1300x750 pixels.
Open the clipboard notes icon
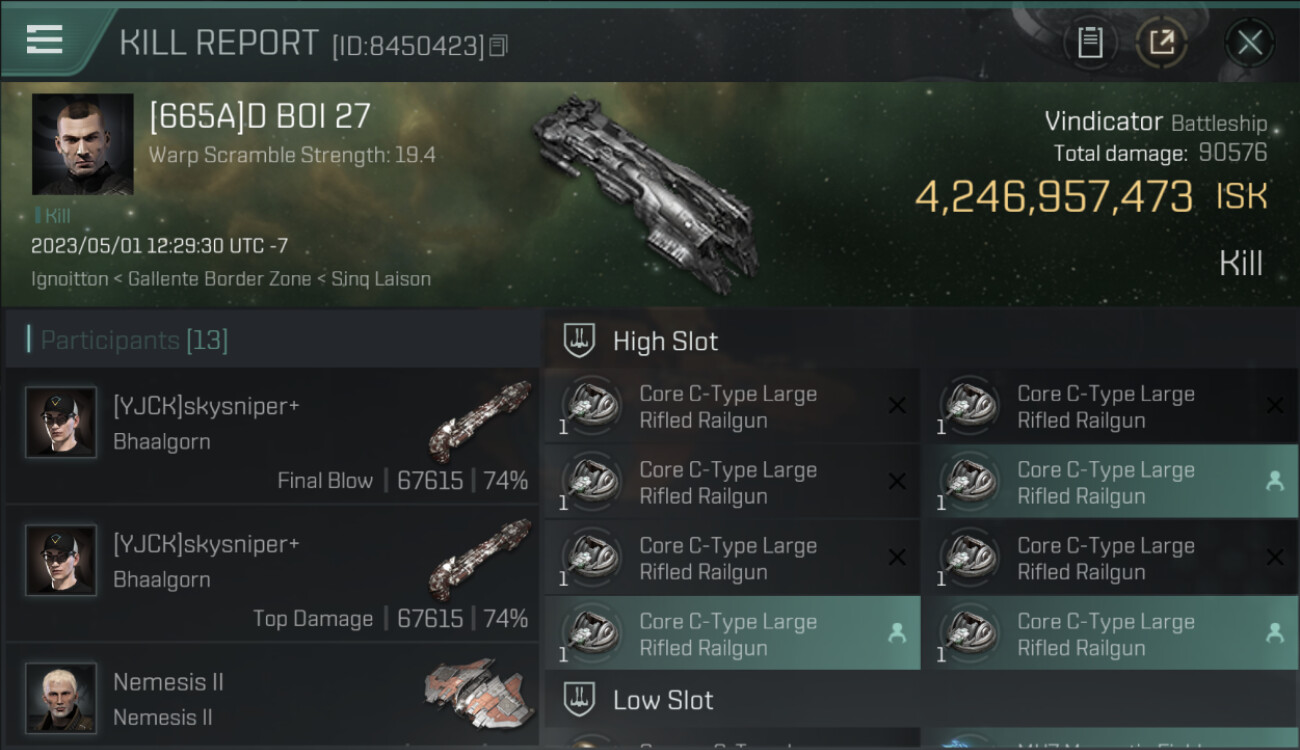pyautogui.click(x=1090, y=42)
